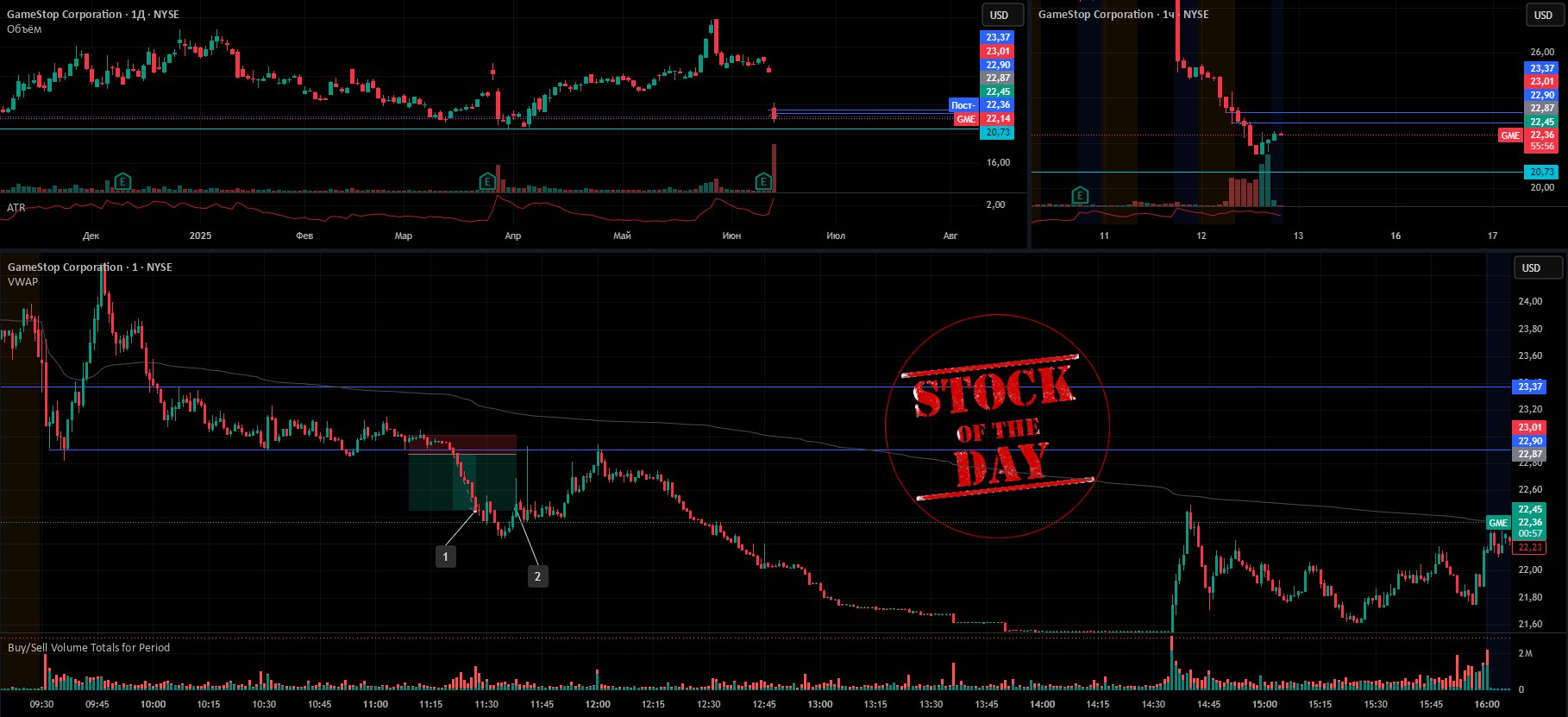Click the 2025 label on daily time axis

pos(200,236)
